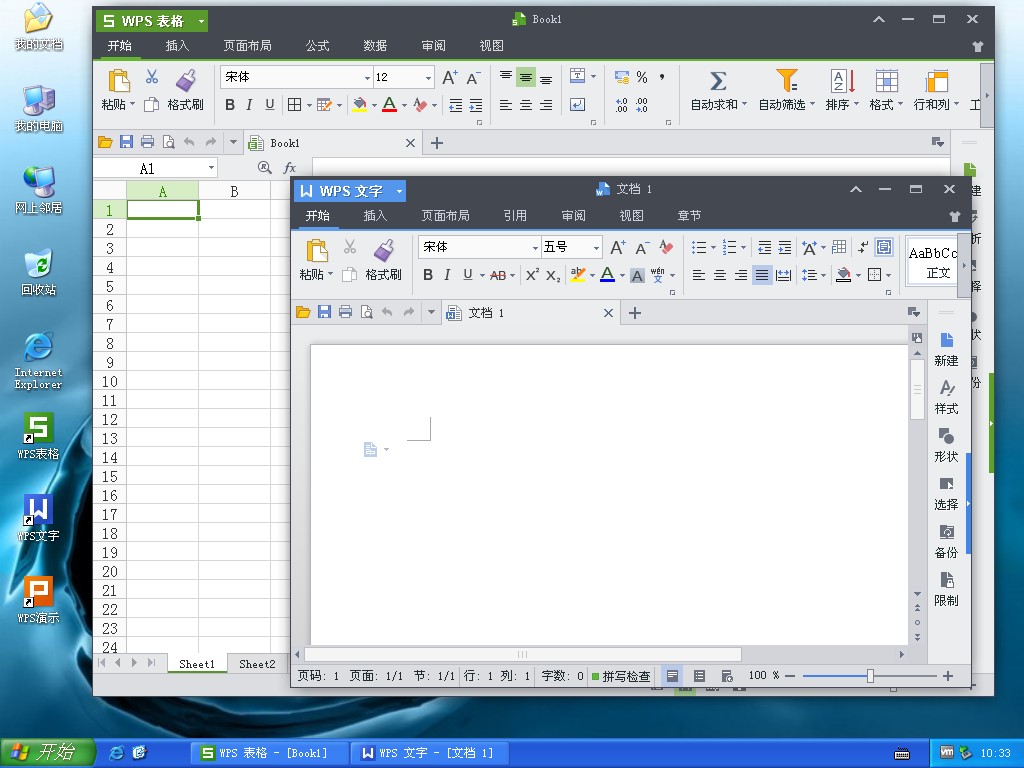Click the WPS演示 desktop shortcut
The width and height of the screenshot is (1024, 768).
(38, 599)
